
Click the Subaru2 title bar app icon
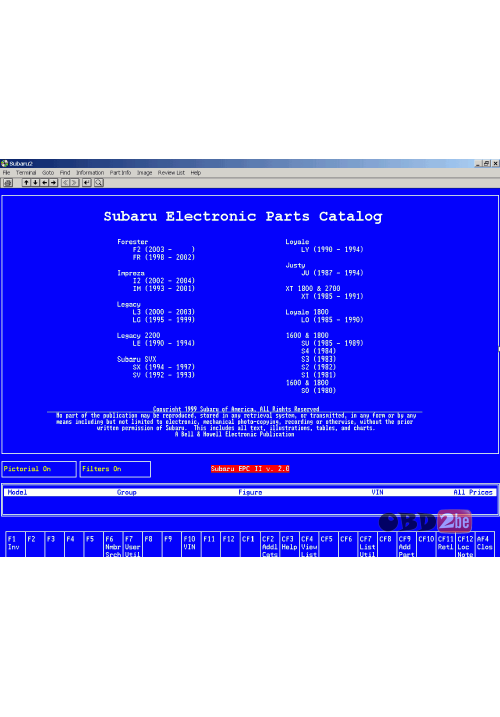click(x=5, y=163)
